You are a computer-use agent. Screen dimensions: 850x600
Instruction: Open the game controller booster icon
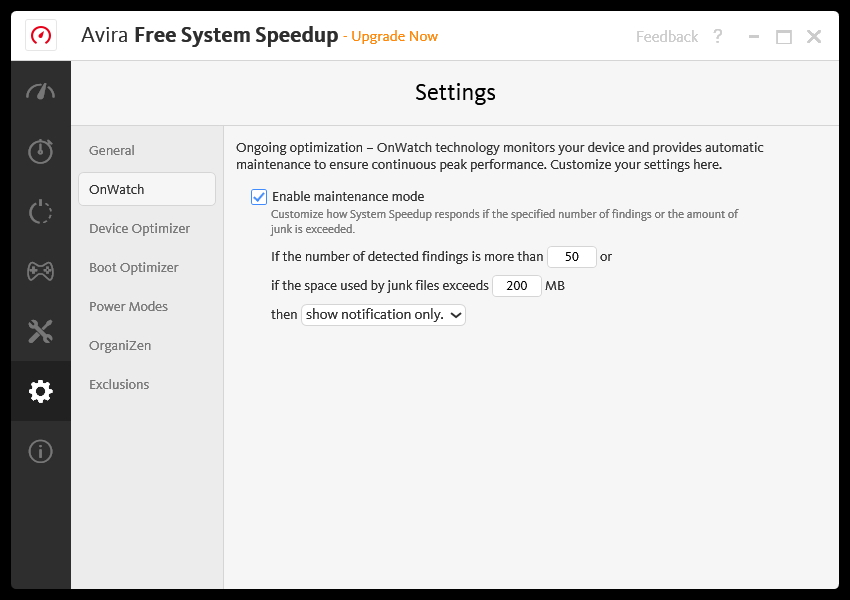41,271
